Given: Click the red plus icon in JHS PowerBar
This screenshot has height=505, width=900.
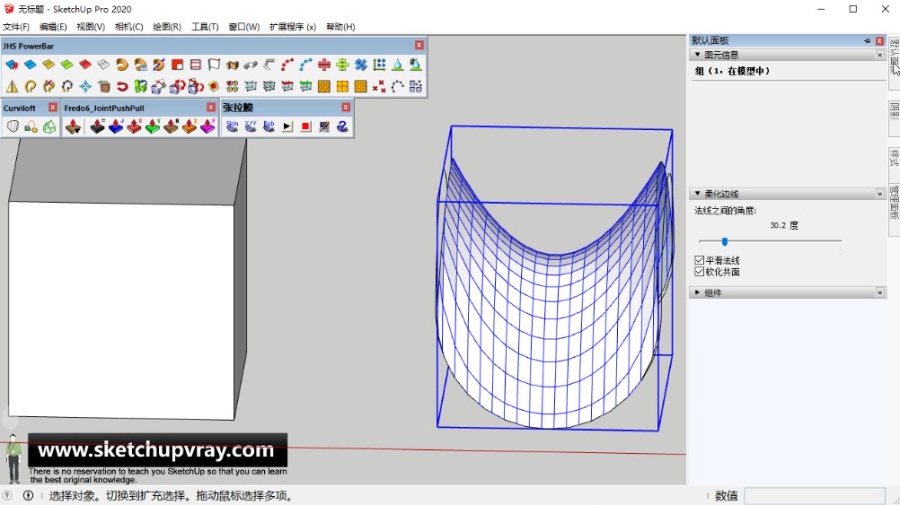Looking at the screenshot, I should tap(324, 65).
